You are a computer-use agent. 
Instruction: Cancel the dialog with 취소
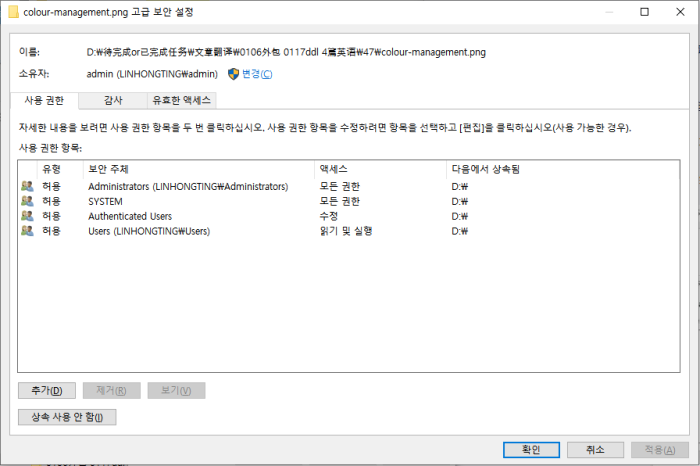595,450
